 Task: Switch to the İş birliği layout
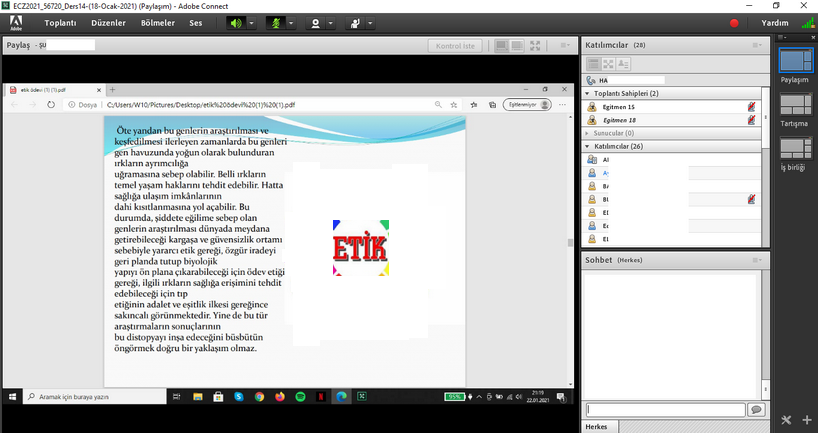pos(795,149)
